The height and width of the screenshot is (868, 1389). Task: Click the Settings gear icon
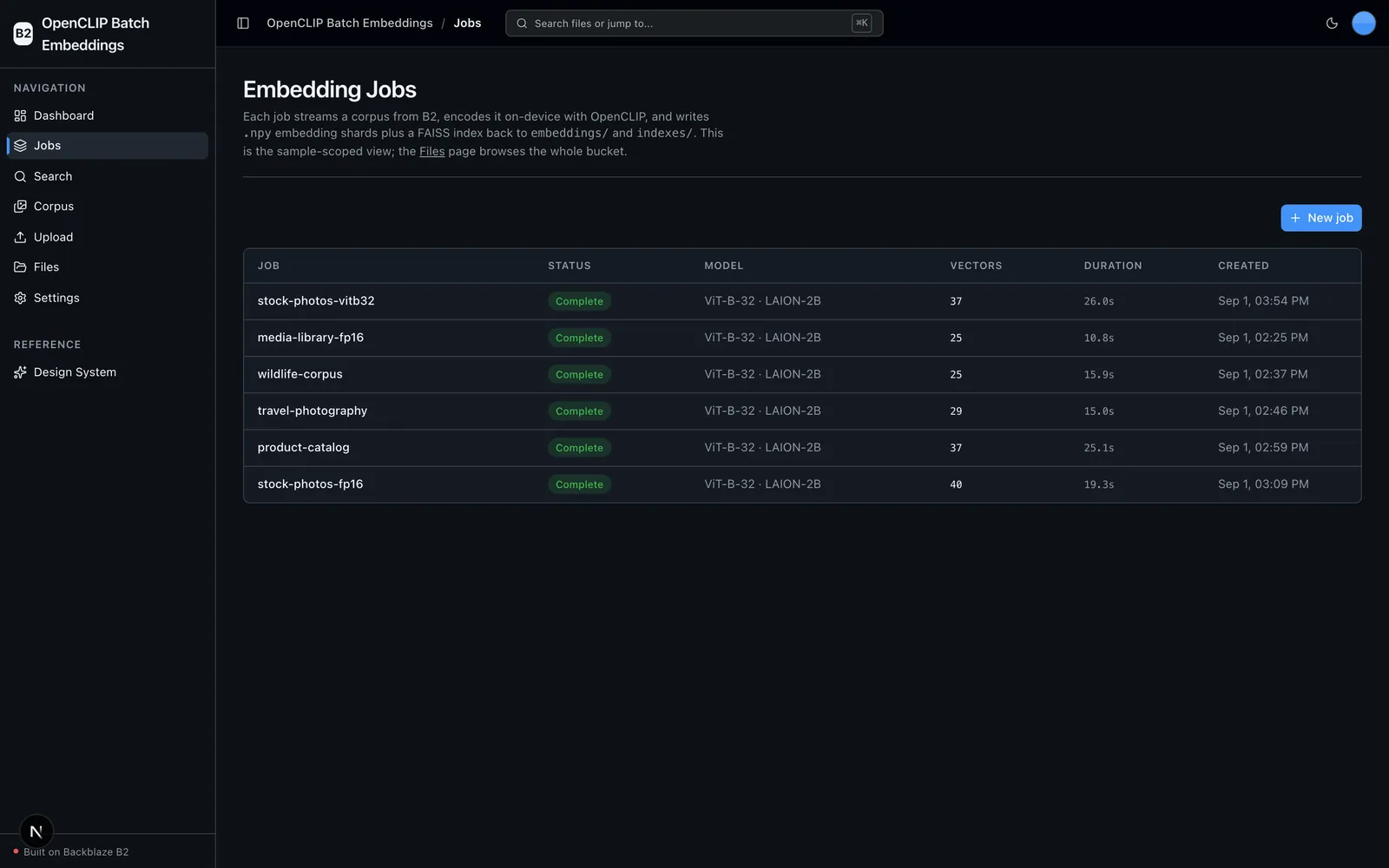(20, 298)
